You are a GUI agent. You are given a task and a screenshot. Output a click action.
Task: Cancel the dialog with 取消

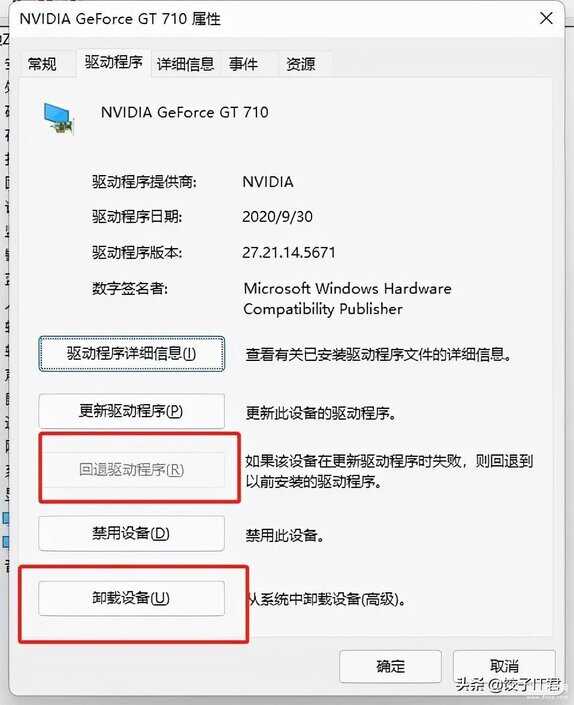pyautogui.click(x=504, y=666)
